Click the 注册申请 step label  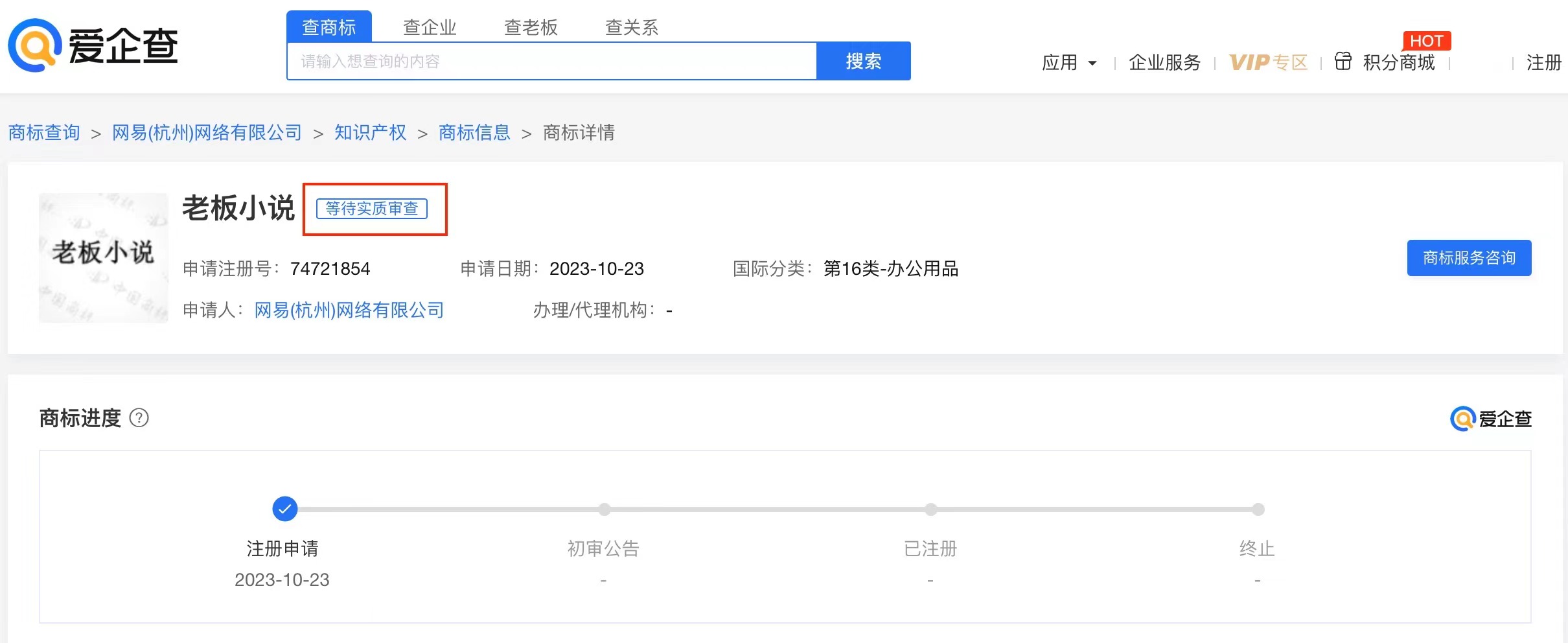(282, 549)
